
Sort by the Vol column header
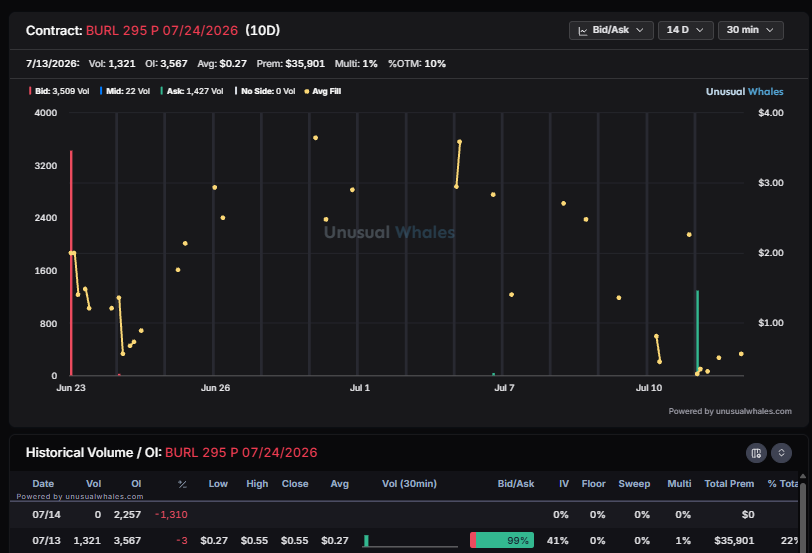pos(93,484)
